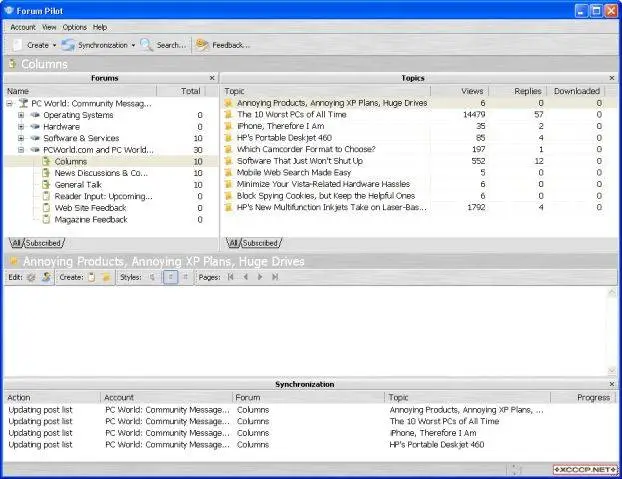Open the Synchronization dropdown arrow

pyautogui.click(x=133, y=46)
